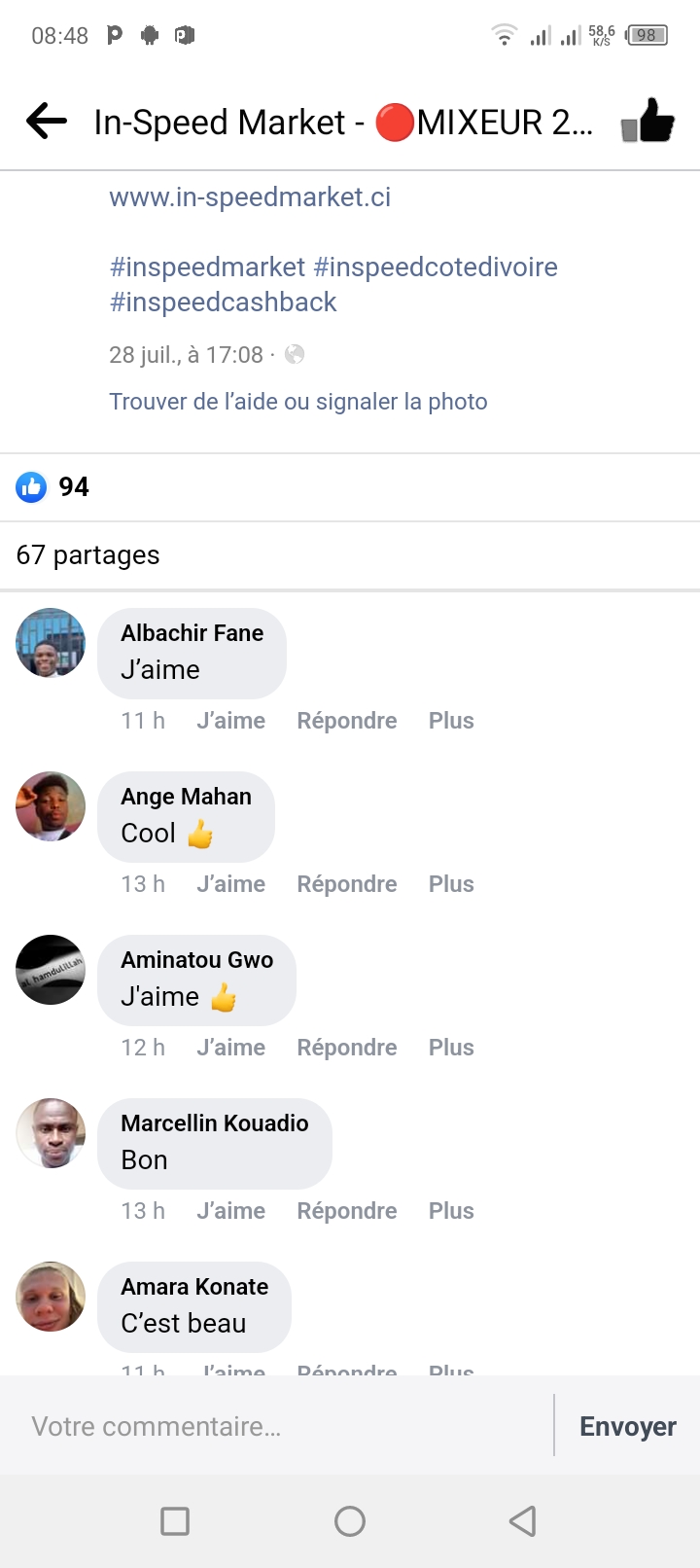Like Ange Mahan's Cool comment
The image size is (700, 1568).
230,884
